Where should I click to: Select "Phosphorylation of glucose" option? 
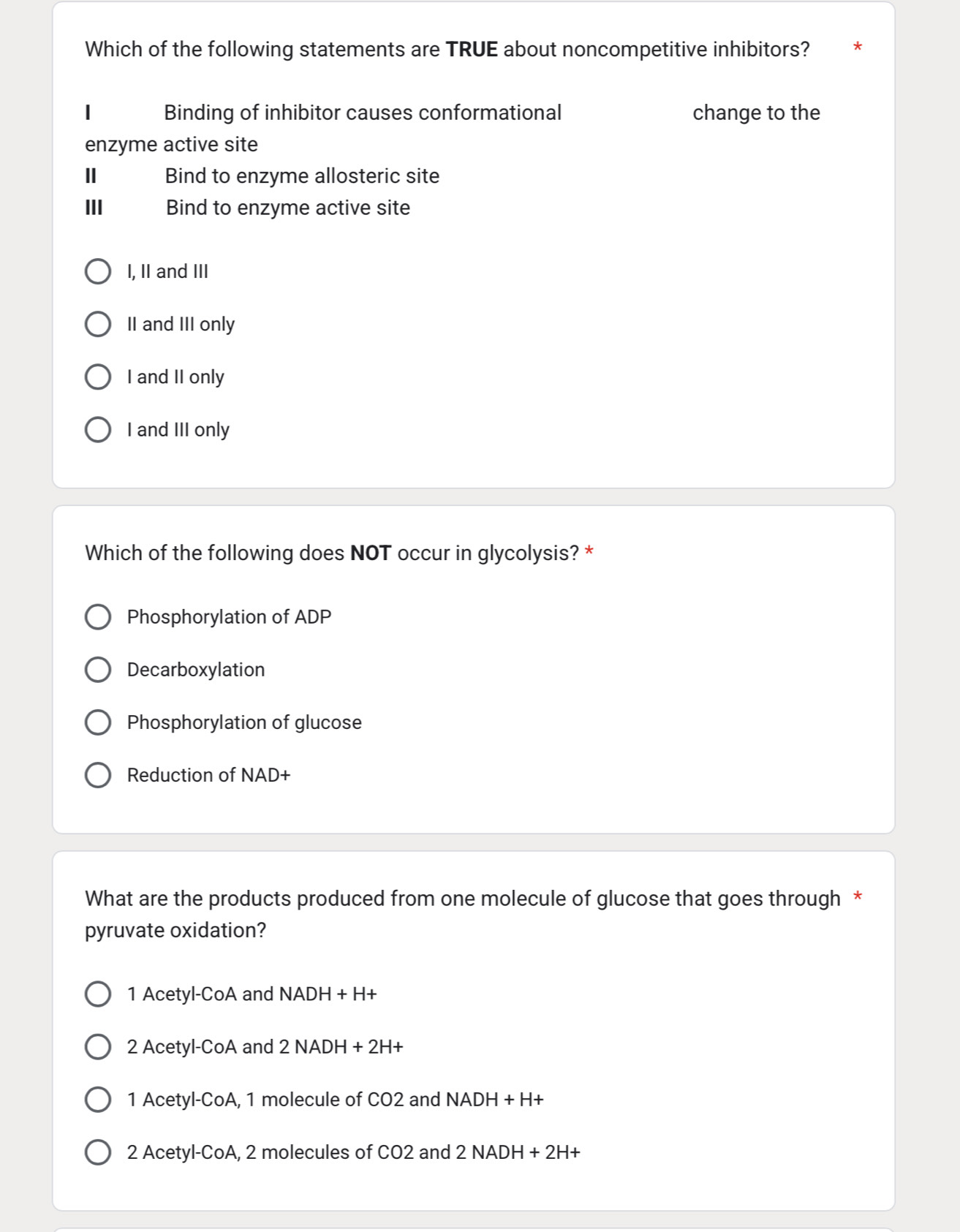tap(99, 722)
